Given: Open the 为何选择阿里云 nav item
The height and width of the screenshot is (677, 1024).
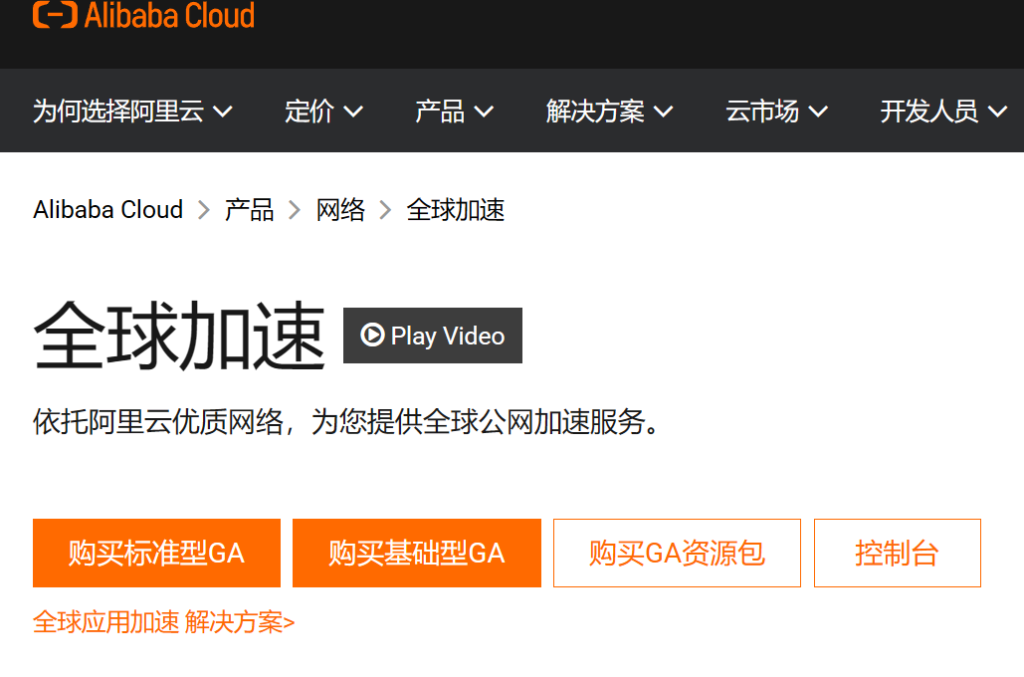Looking at the screenshot, I should [x=133, y=112].
